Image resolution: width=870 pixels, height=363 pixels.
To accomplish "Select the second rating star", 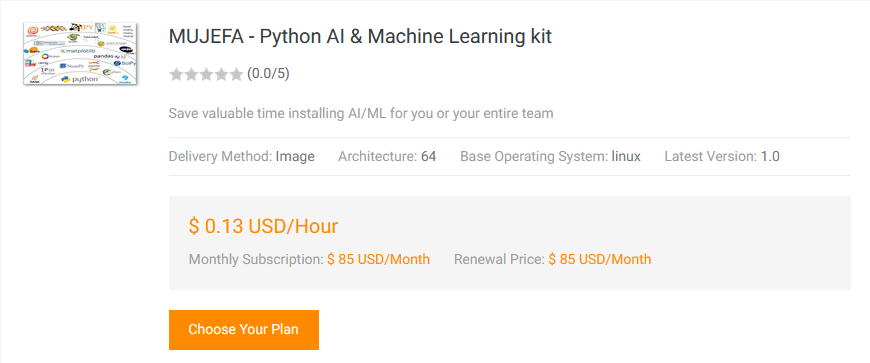I will tap(191, 74).
